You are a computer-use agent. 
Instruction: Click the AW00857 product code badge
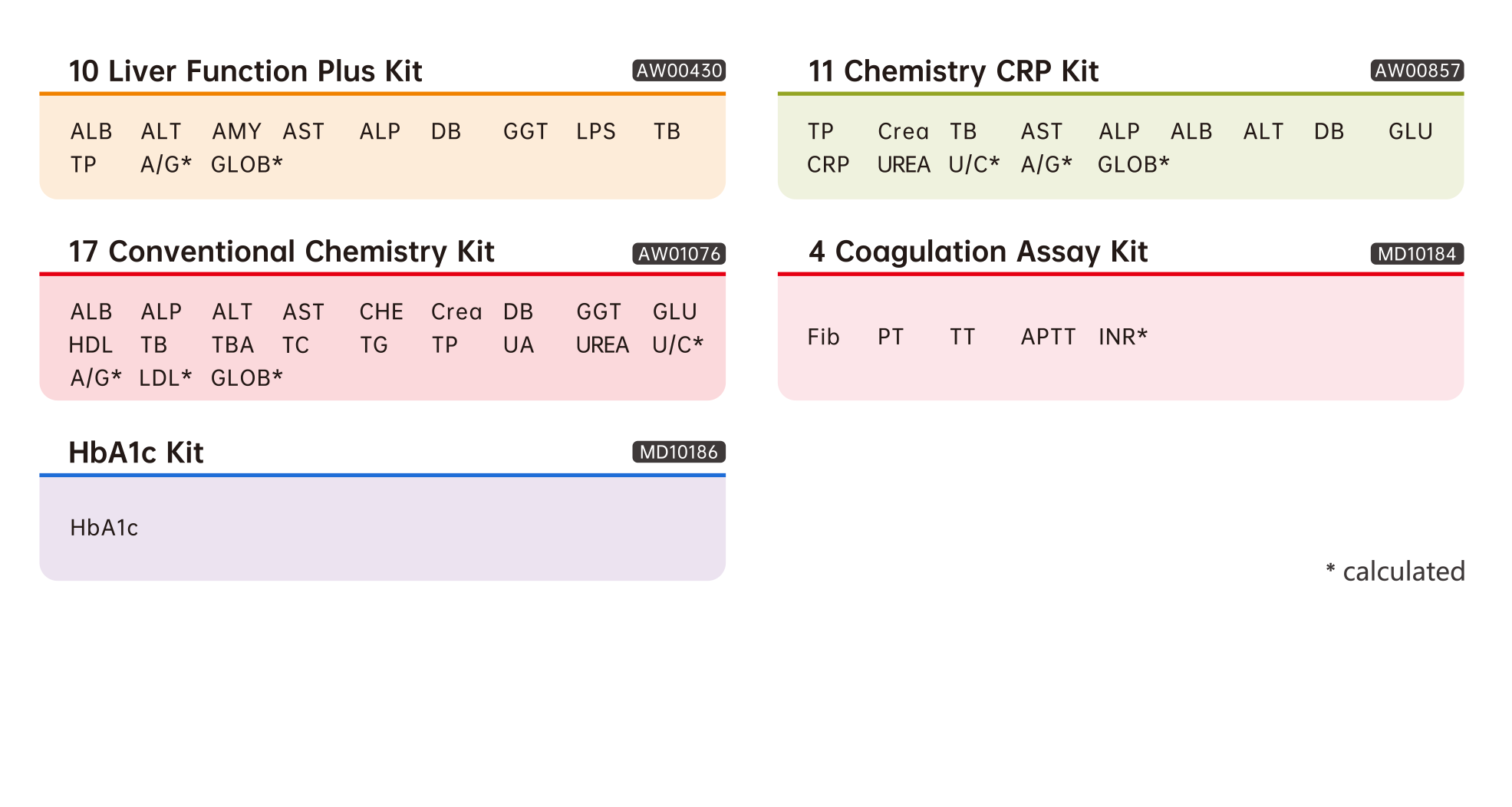(1416, 71)
